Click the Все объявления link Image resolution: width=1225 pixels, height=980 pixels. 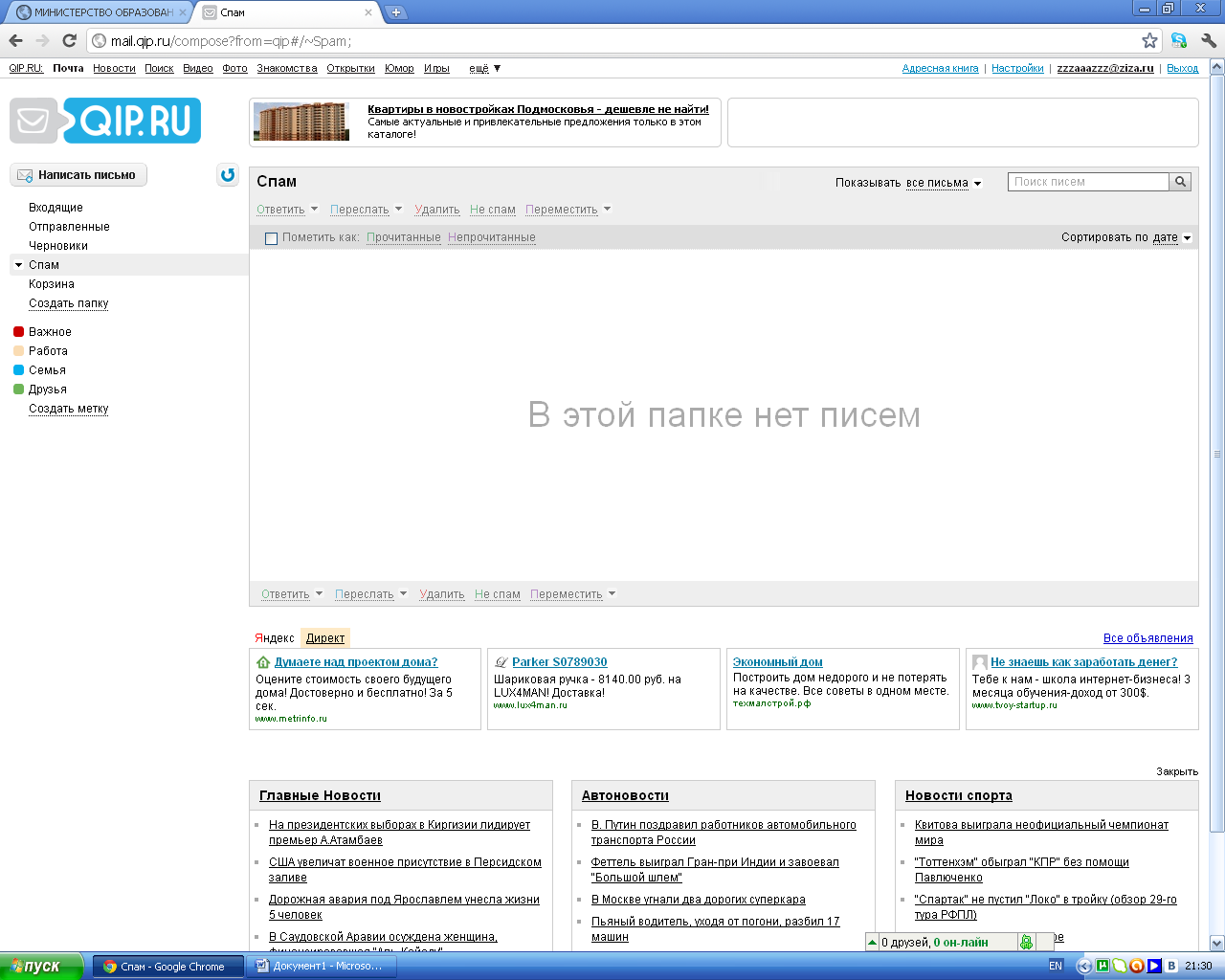pyautogui.click(x=1148, y=638)
